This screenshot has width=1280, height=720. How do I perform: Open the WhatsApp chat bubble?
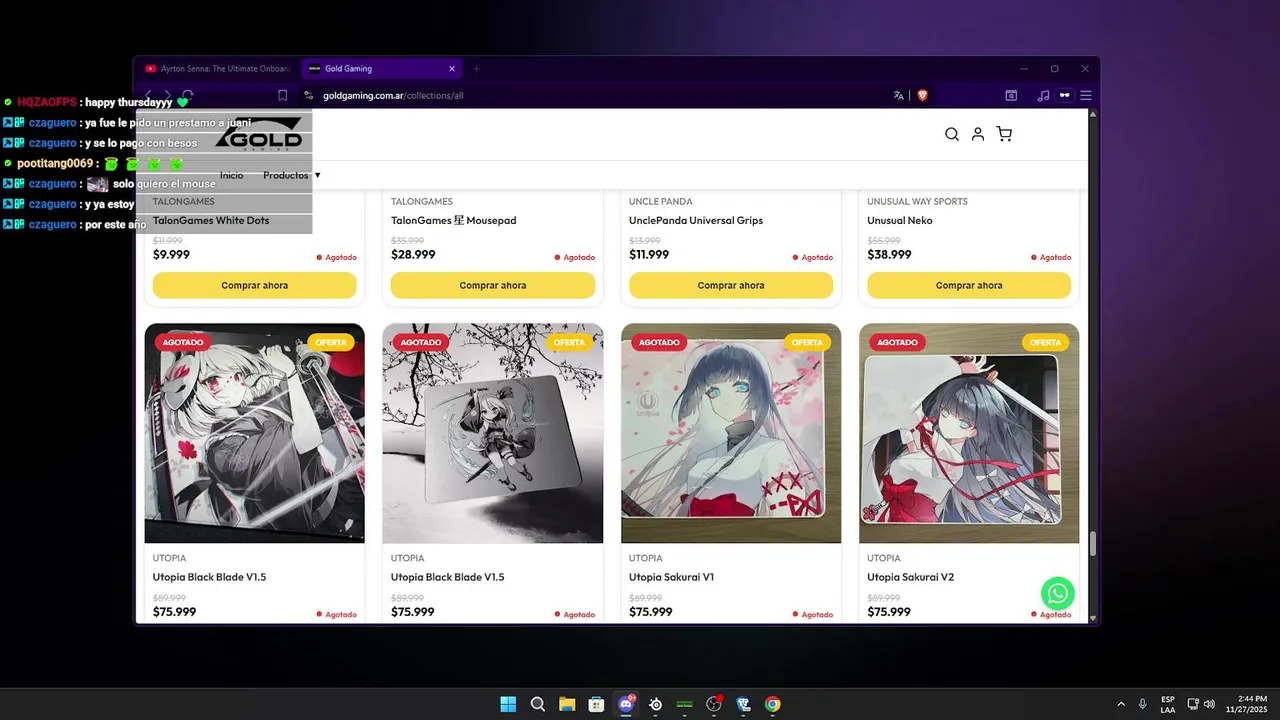1057,593
